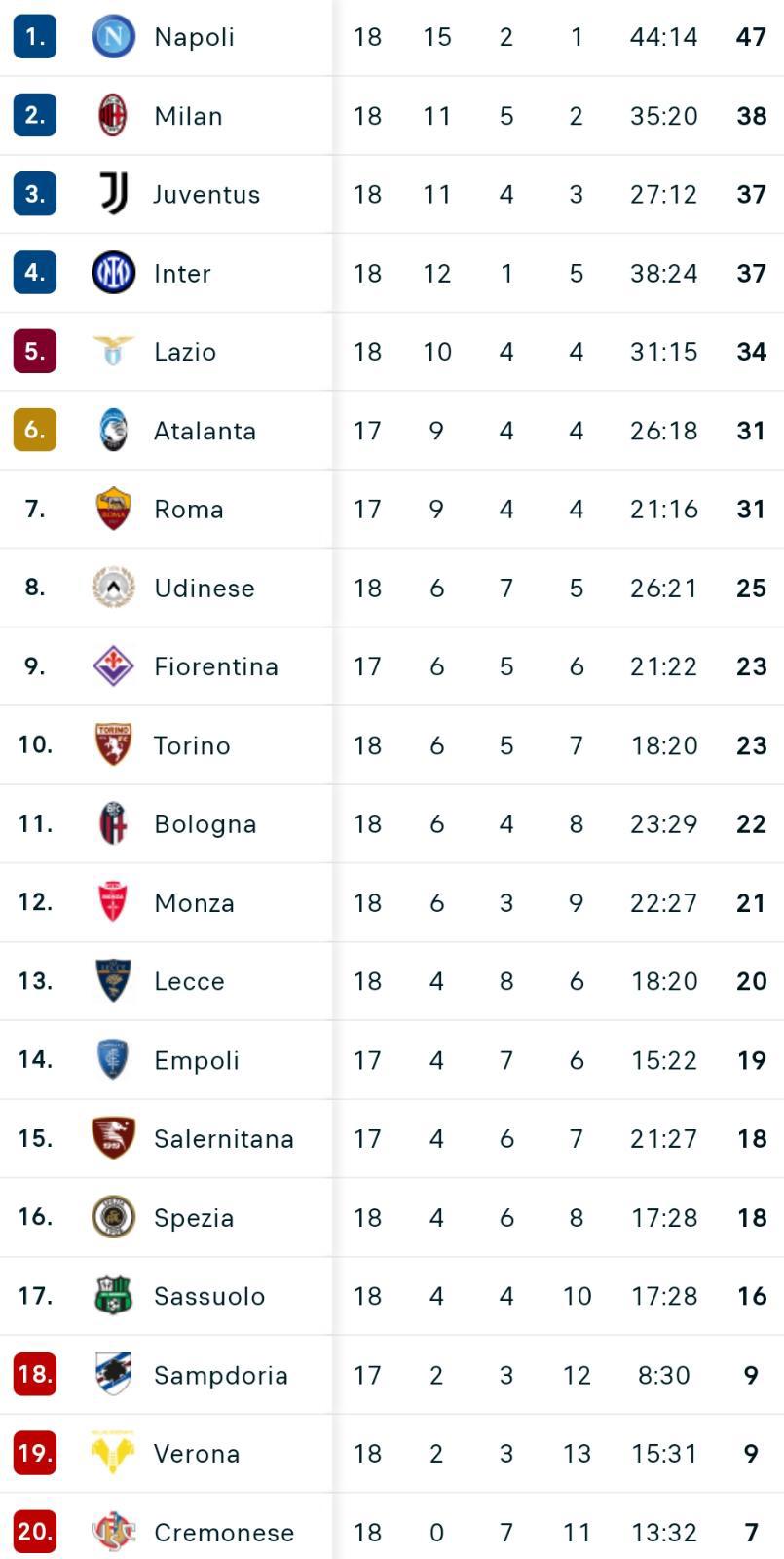The image size is (784, 1559).
Task: Click the Torino bull crest icon
Action: tap(113, 744)
